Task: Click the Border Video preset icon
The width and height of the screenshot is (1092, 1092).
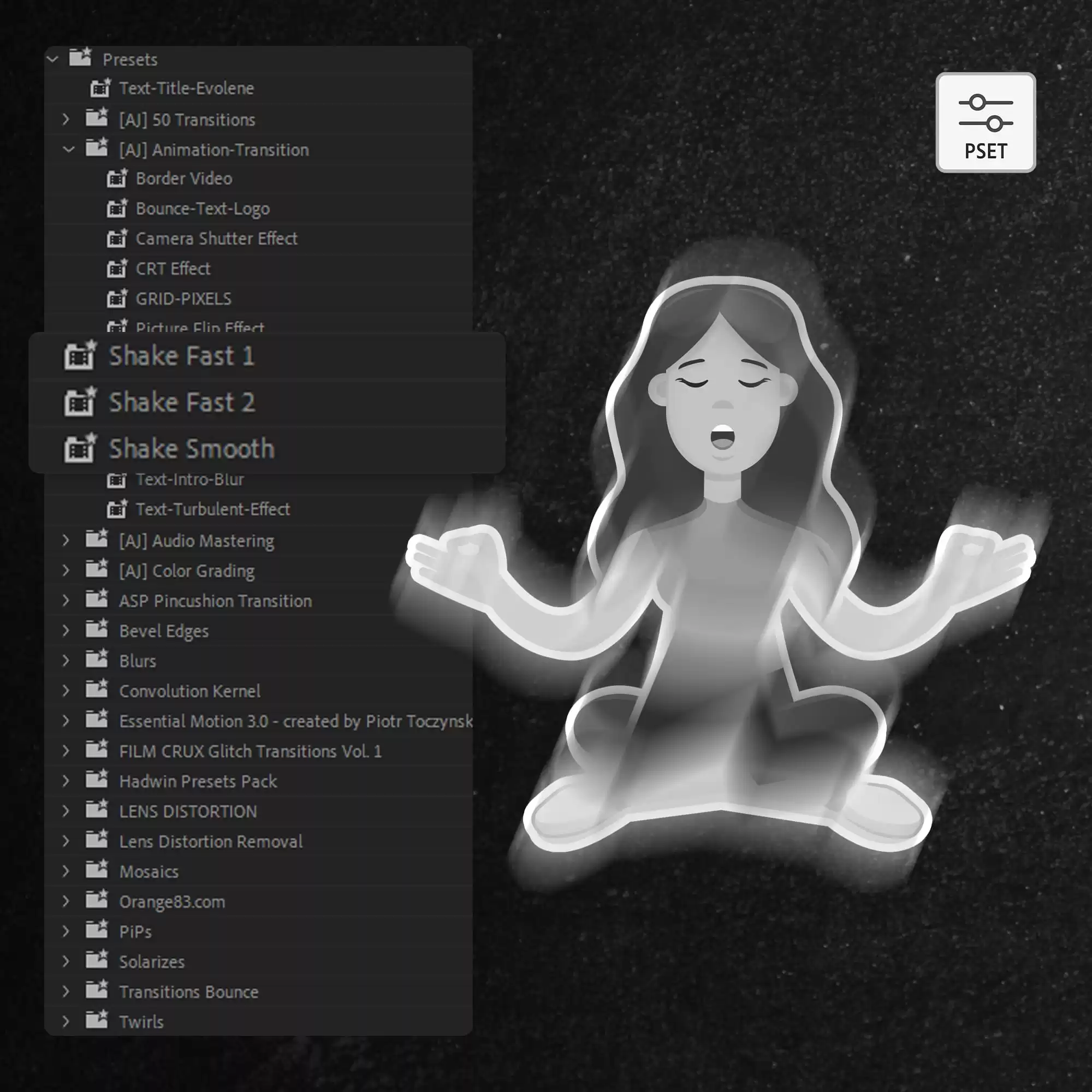Action: (x=117, y=179)
